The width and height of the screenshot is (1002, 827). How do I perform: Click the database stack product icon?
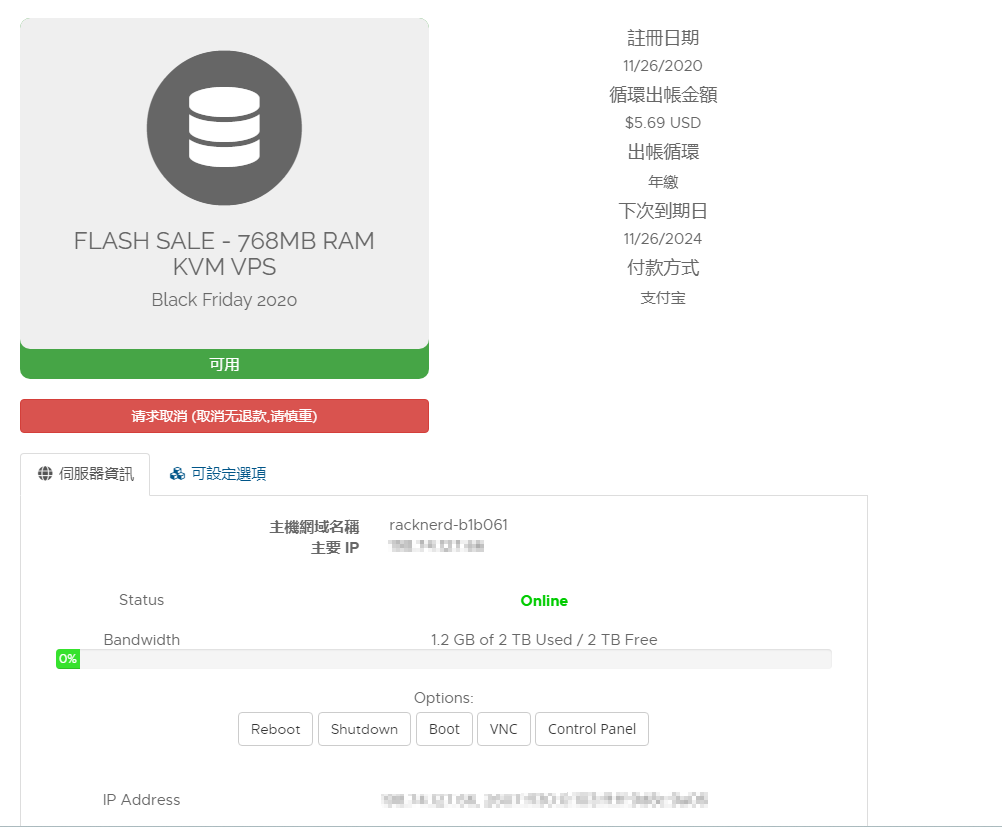[224, 128]
